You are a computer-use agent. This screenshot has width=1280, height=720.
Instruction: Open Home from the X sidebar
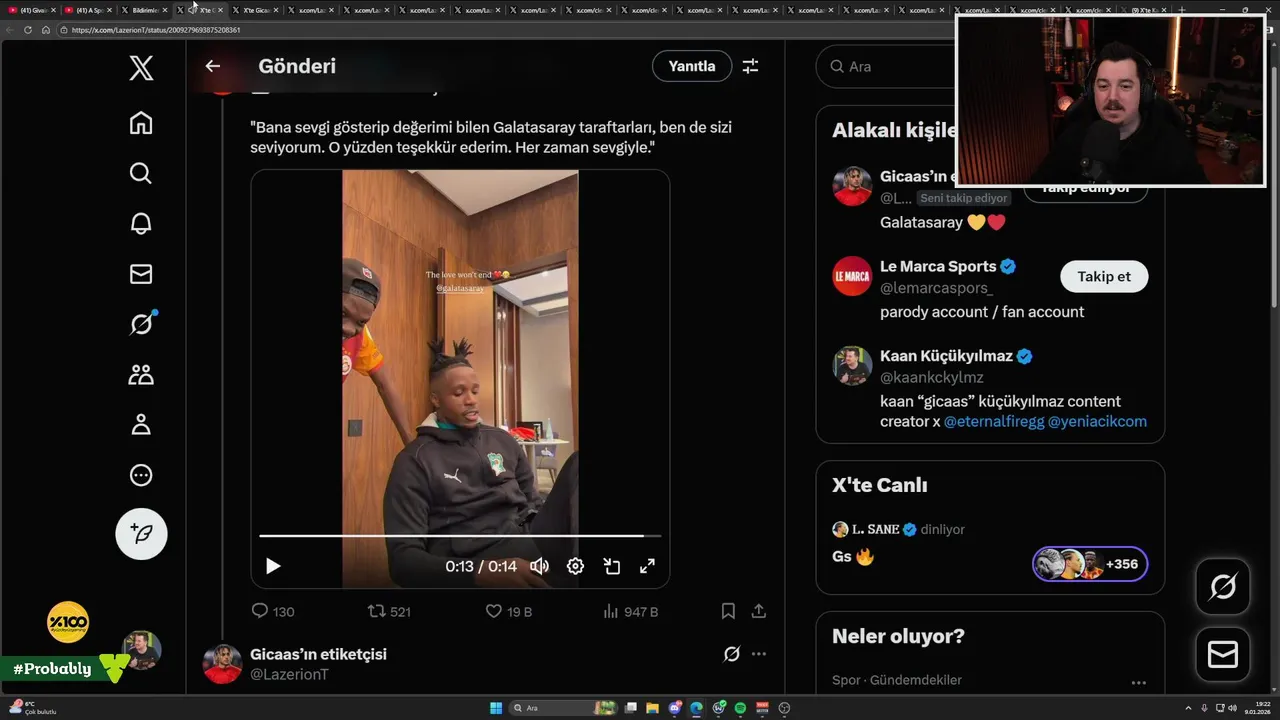[x=141, y=123]
